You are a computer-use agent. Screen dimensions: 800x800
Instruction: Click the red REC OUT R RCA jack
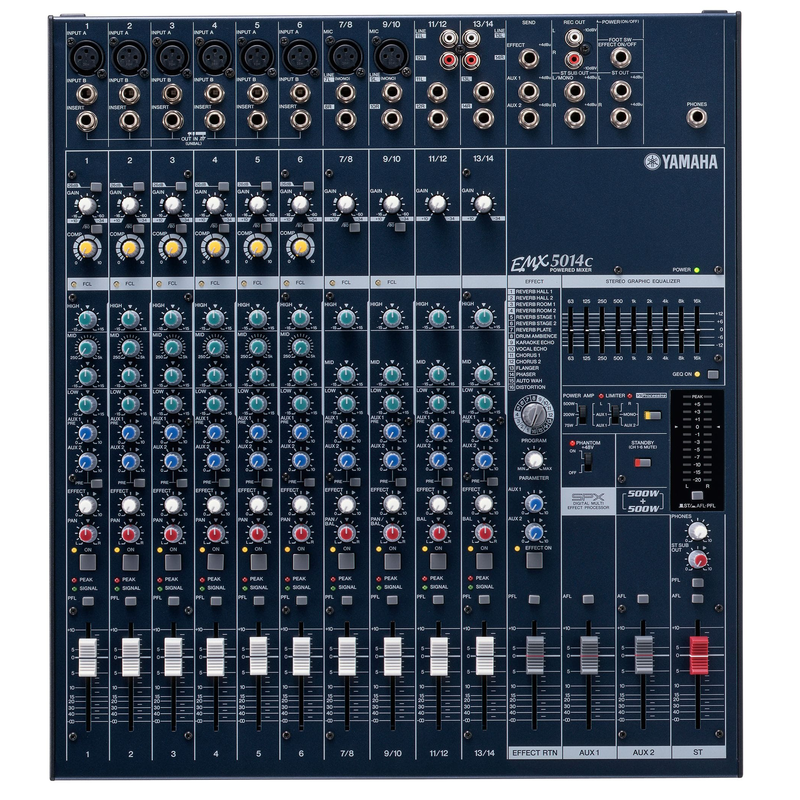click(574, 59)
